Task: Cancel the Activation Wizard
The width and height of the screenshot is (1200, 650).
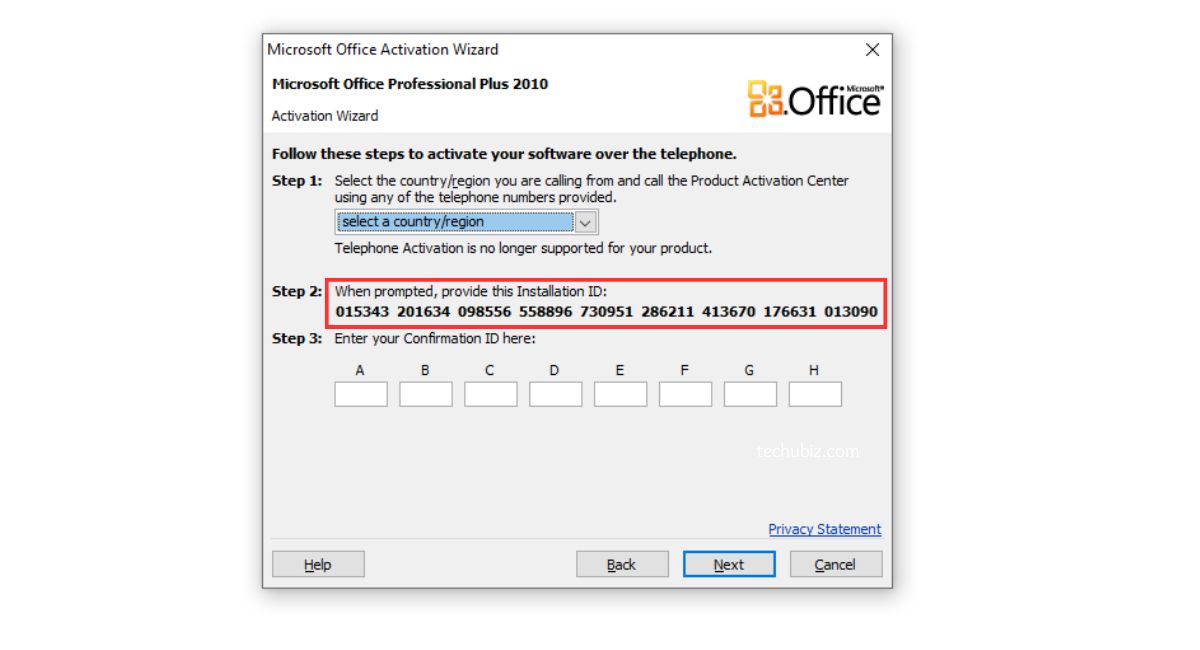Action: point(836,565)
